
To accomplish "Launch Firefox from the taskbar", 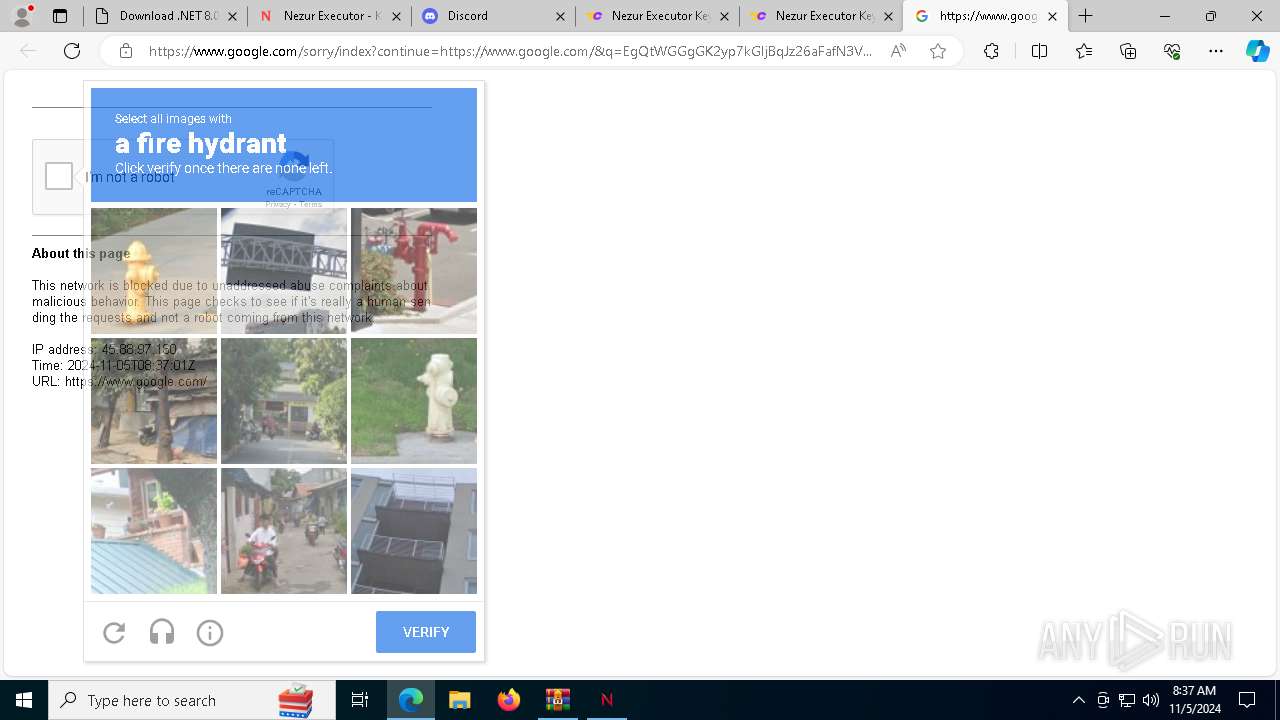I will 508,700.
